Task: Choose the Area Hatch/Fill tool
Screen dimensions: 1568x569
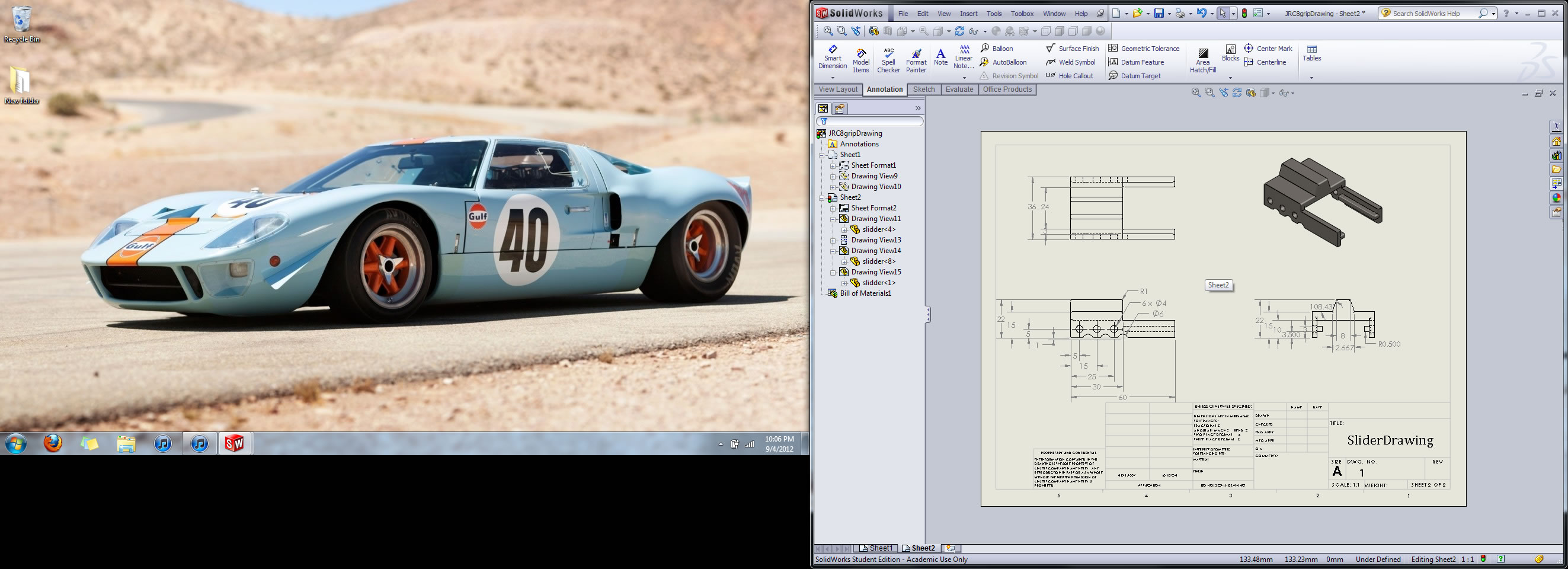Action: 1202,60
